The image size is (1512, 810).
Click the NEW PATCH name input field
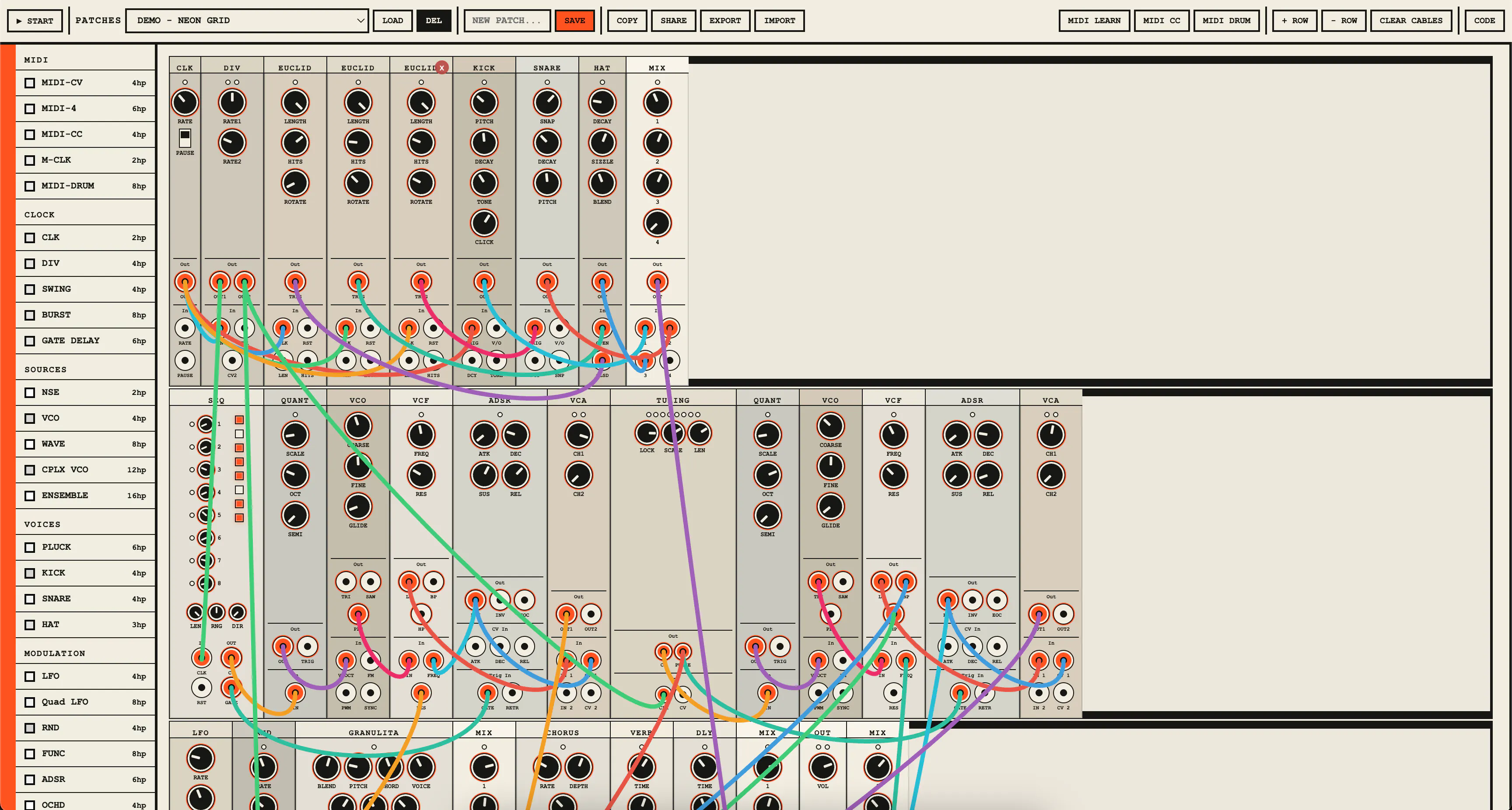tap(507, 21)
